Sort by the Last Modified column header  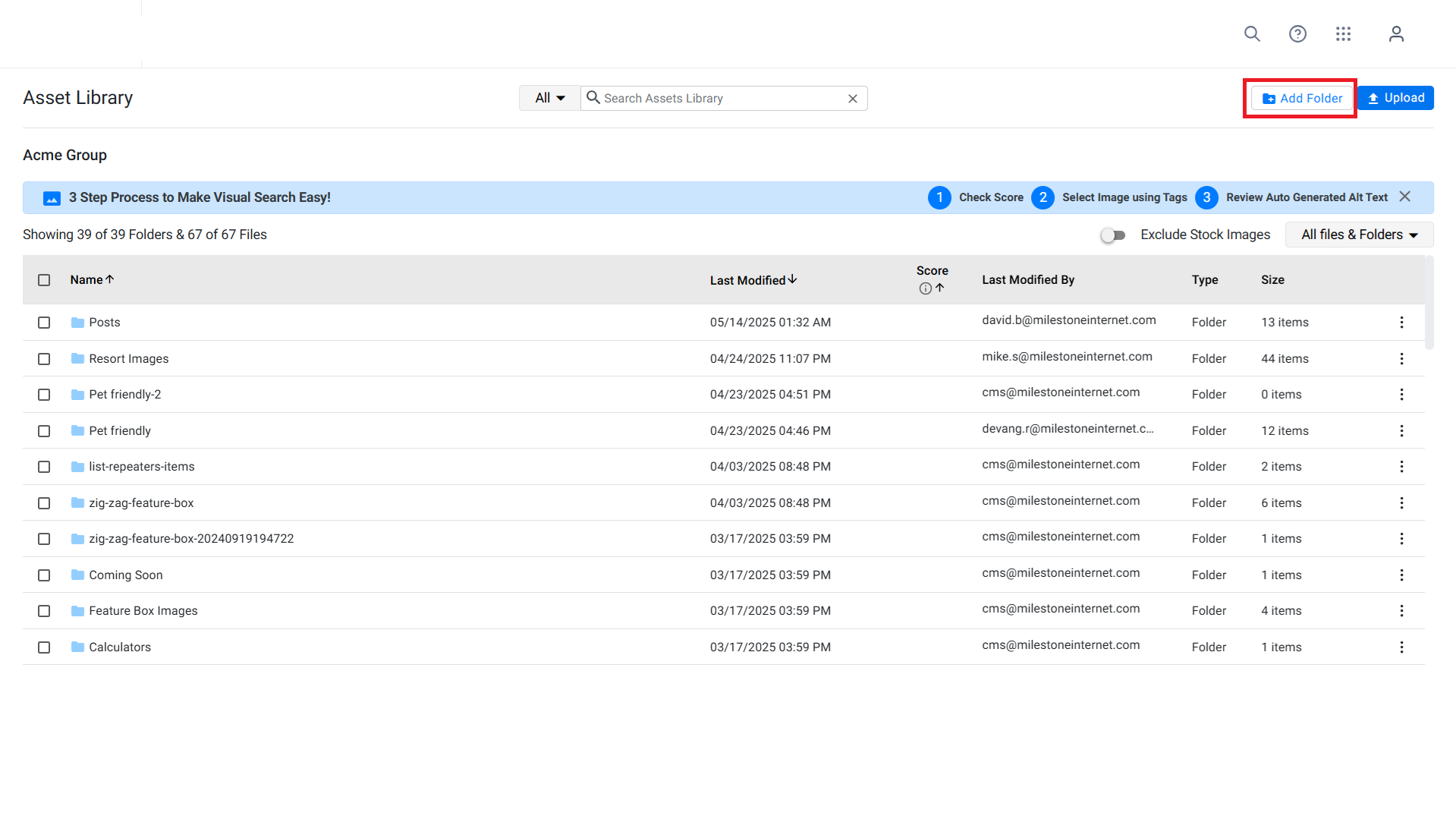753,280
